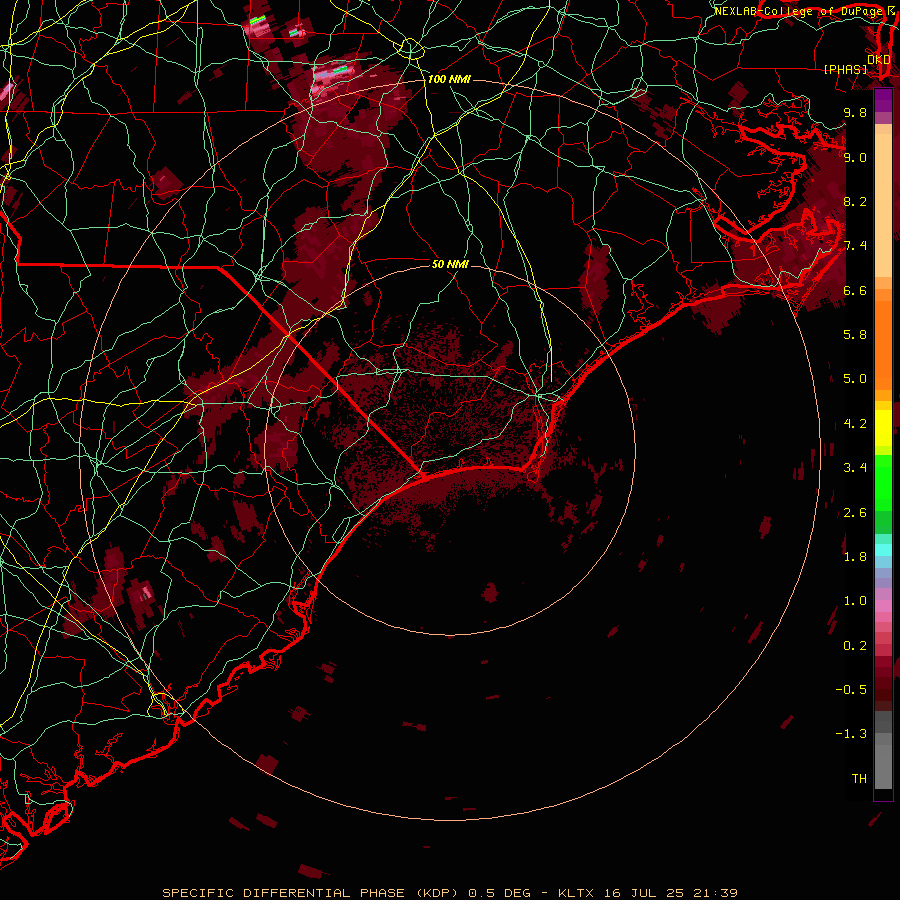Select the 0.2 legend value

[855, 646]
